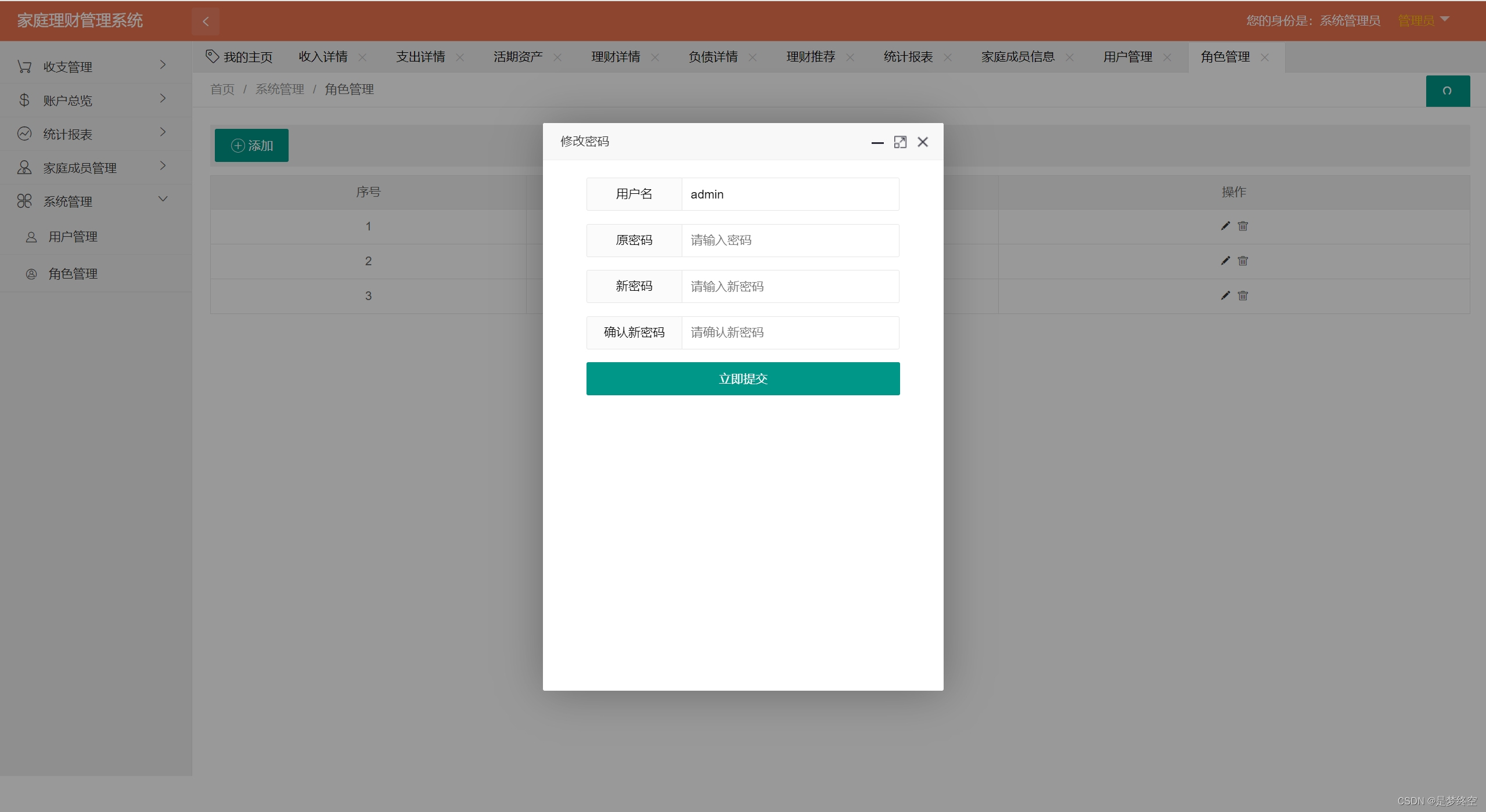Image resolution: width=1486 pixels, height=812 pixels.
Task: Click the 修改密码 dialog title
Action: (585, 142)
